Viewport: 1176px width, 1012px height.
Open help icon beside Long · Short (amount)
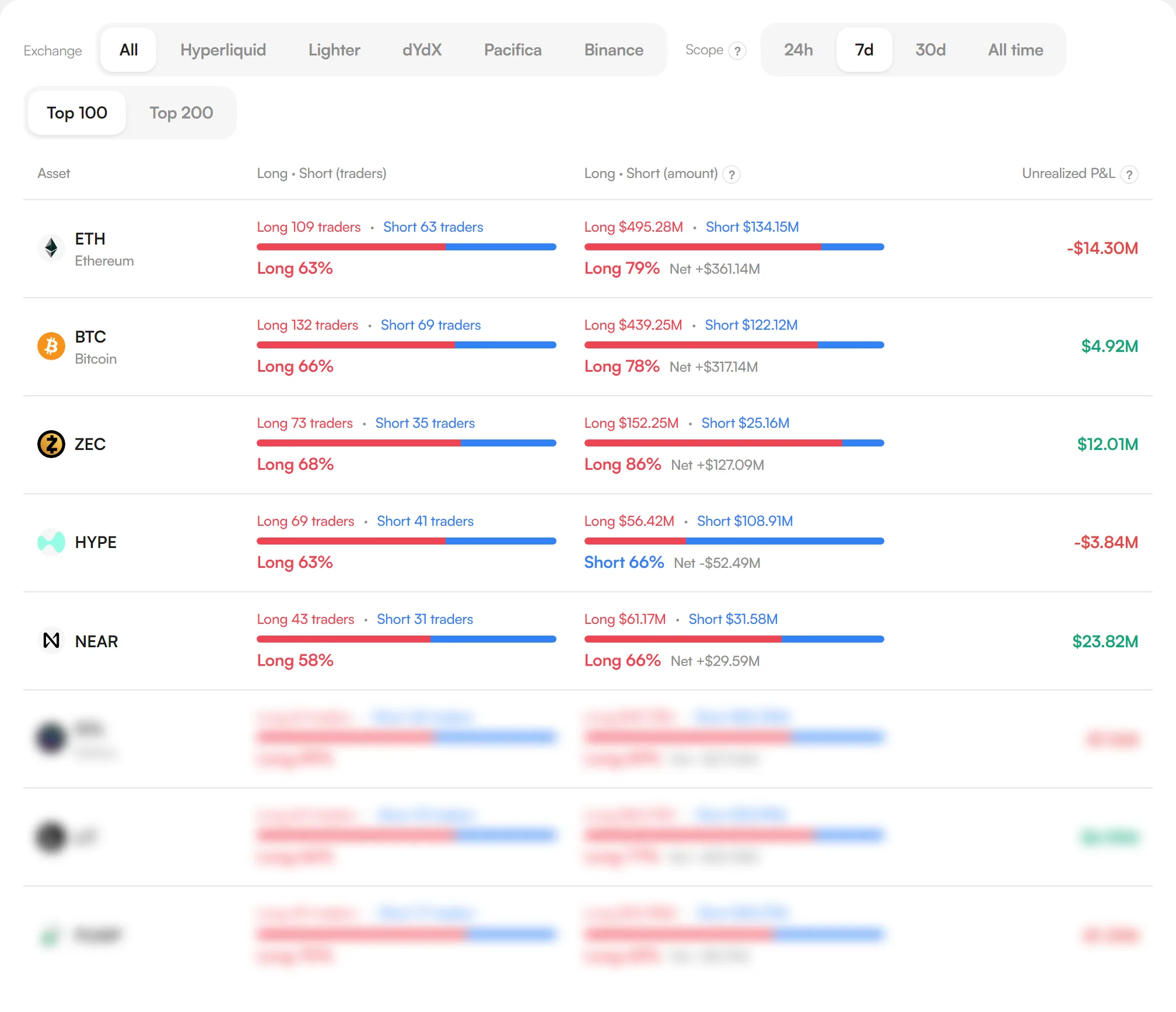pyautogui.click(x=731, y=174)
